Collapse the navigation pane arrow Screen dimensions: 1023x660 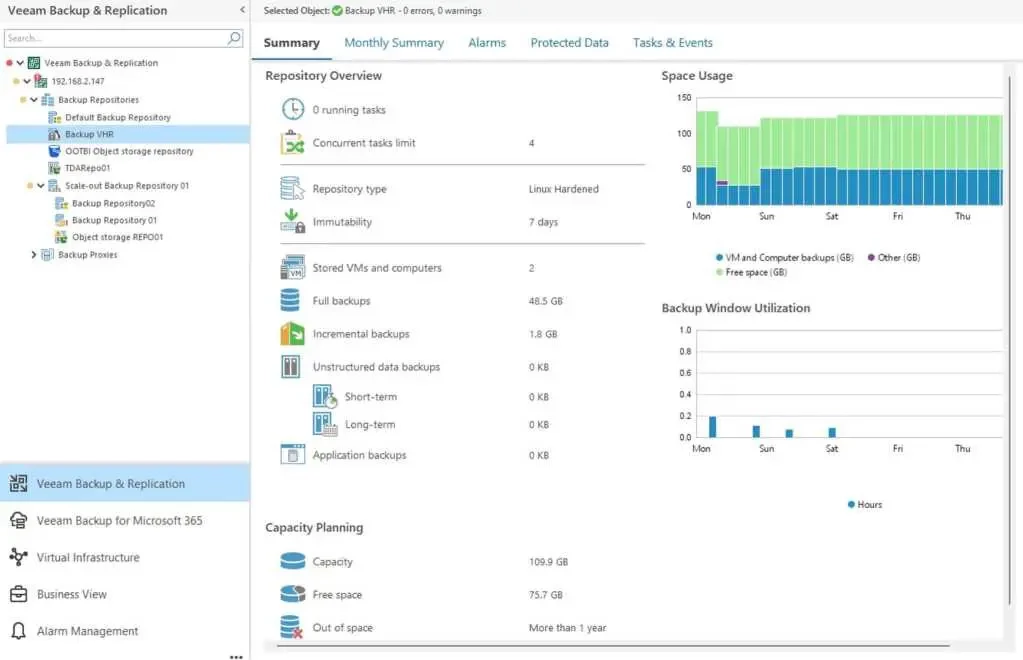pos(242,10)
